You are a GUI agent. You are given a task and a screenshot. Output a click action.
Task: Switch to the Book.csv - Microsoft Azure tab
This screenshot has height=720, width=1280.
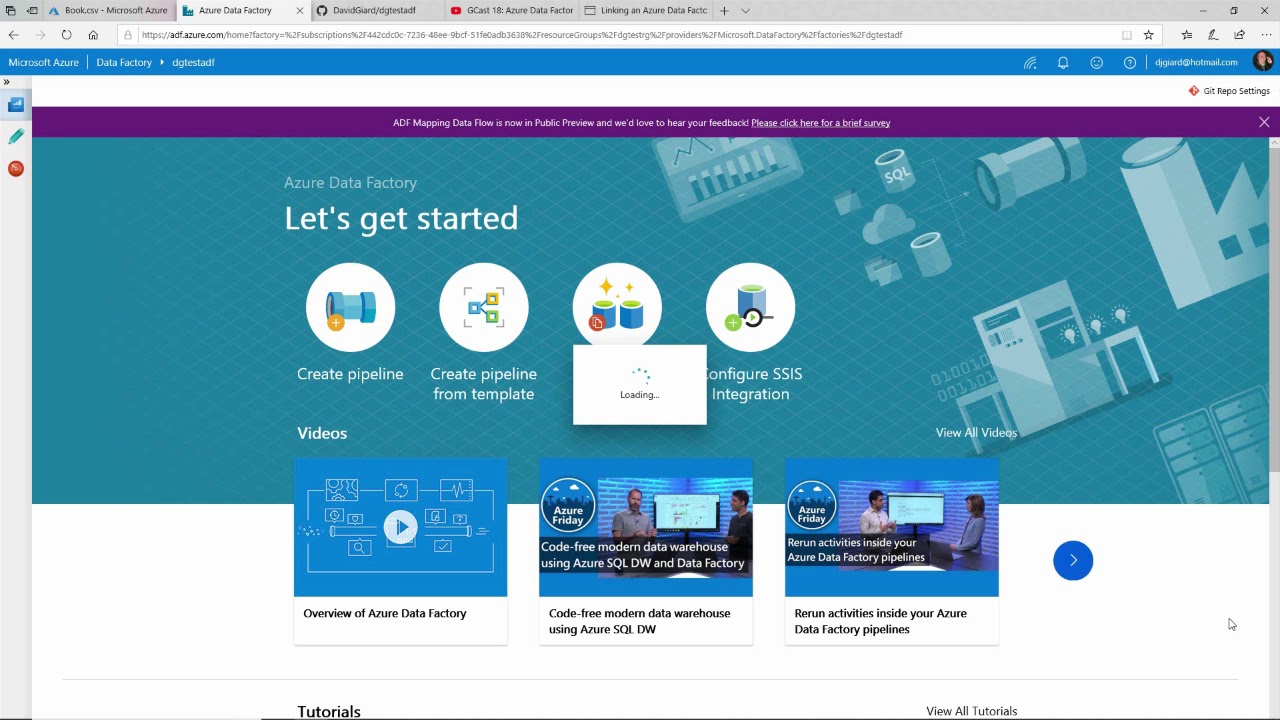(108, 11)
